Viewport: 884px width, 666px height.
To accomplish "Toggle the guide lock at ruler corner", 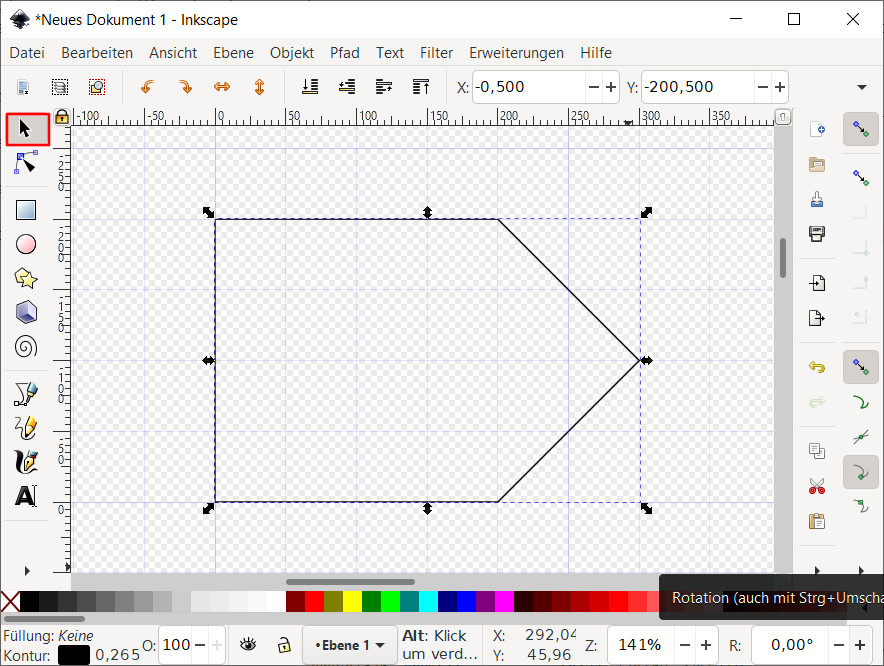I will [x=61, y=117].
